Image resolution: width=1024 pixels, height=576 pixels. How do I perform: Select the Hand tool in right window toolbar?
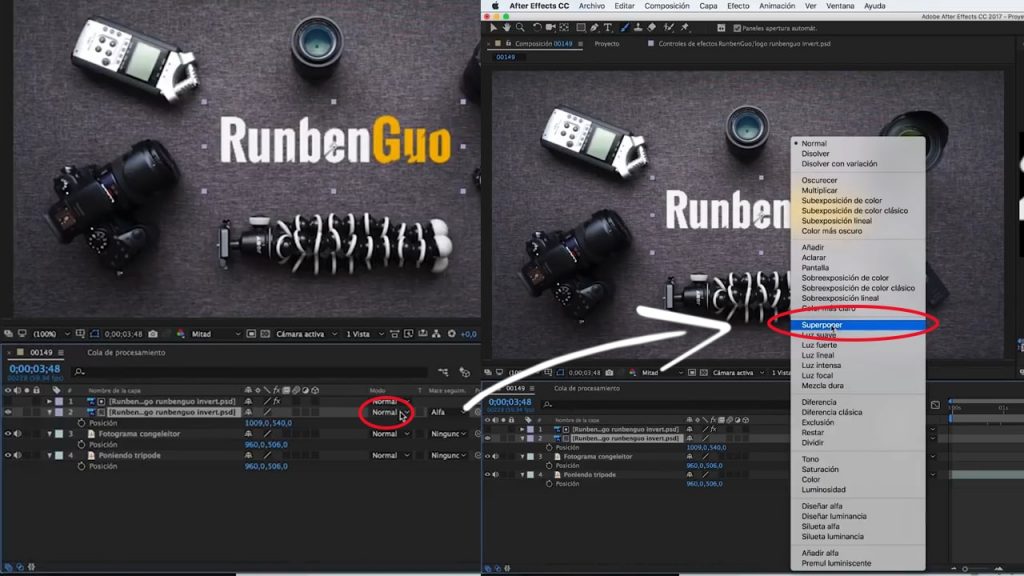(x=506, y=27)
